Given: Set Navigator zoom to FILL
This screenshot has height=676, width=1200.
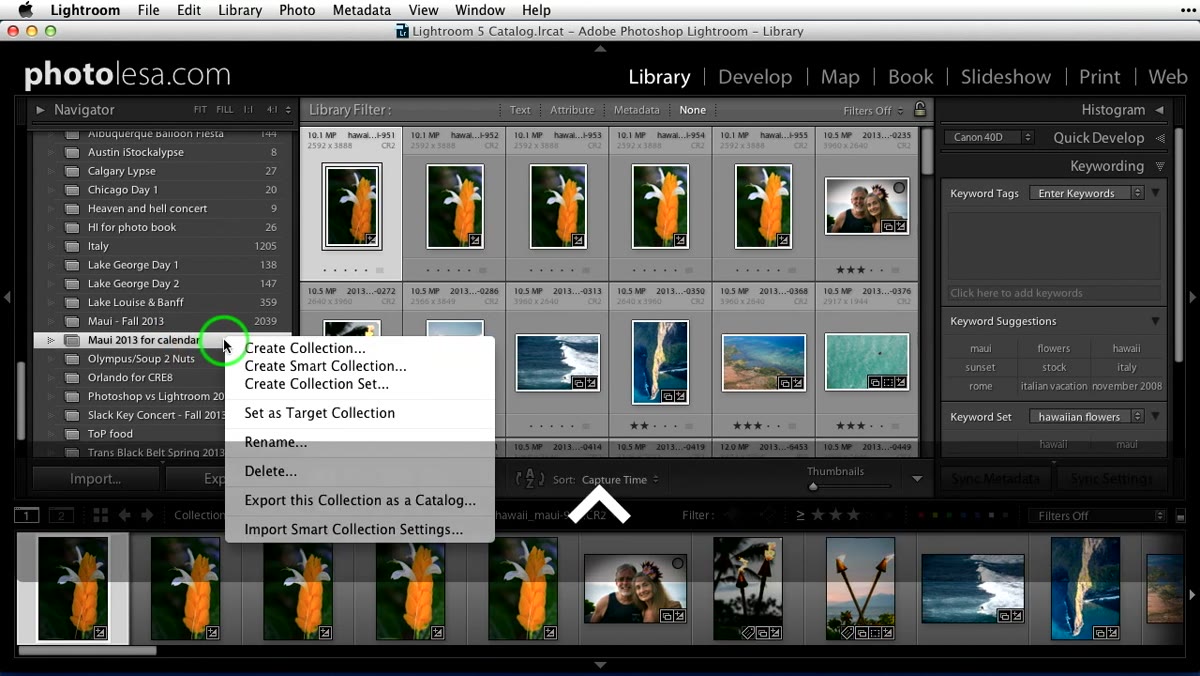Looking at the screenshot, I should pos(224,110).
